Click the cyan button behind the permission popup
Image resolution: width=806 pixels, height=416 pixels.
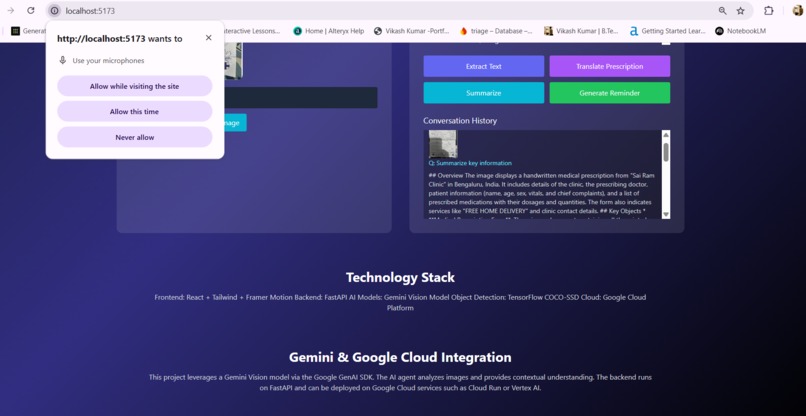click(235, 123)
